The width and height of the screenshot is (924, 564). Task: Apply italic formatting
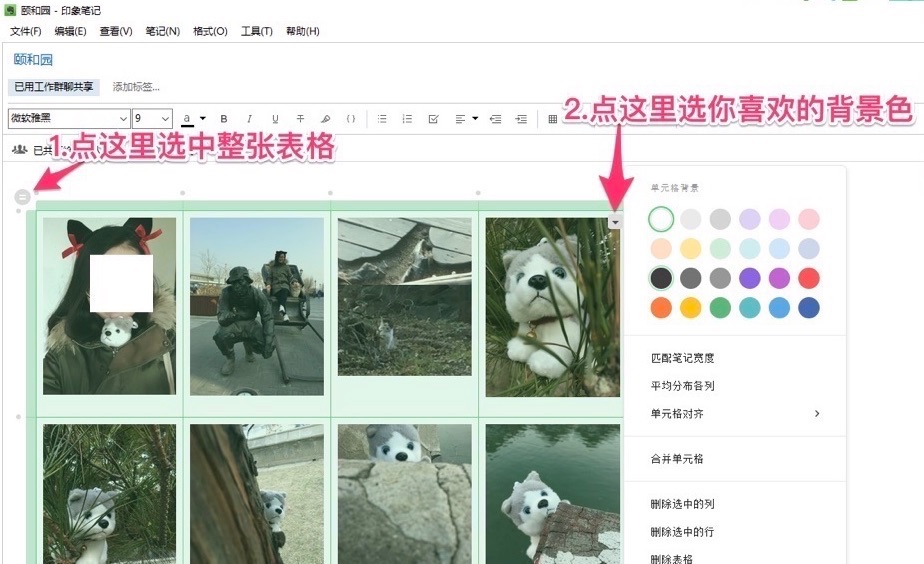pyautogui.click(x=249, y=119)
